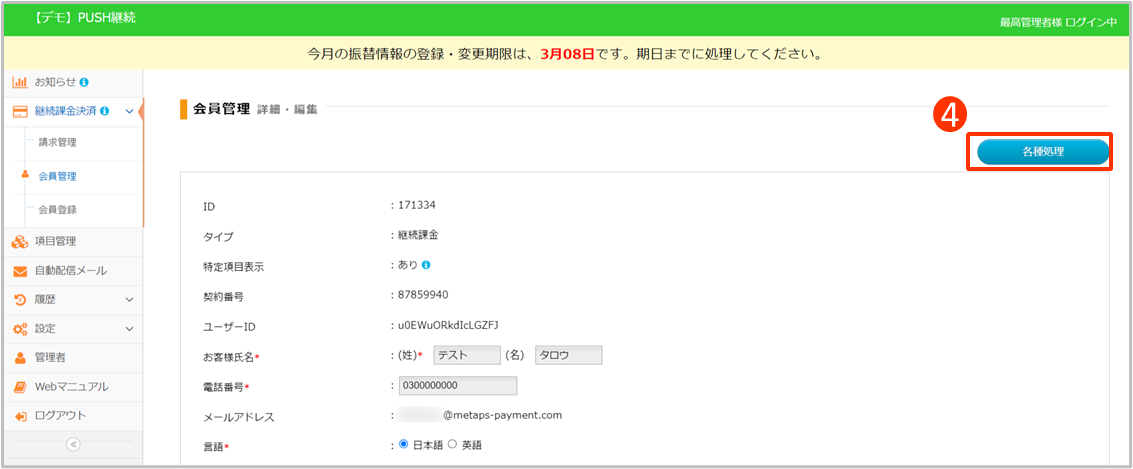Select the 英語 language radio button
This screenshot has height=469, width=1133.
pyautogui.click(x=452, y=444)
